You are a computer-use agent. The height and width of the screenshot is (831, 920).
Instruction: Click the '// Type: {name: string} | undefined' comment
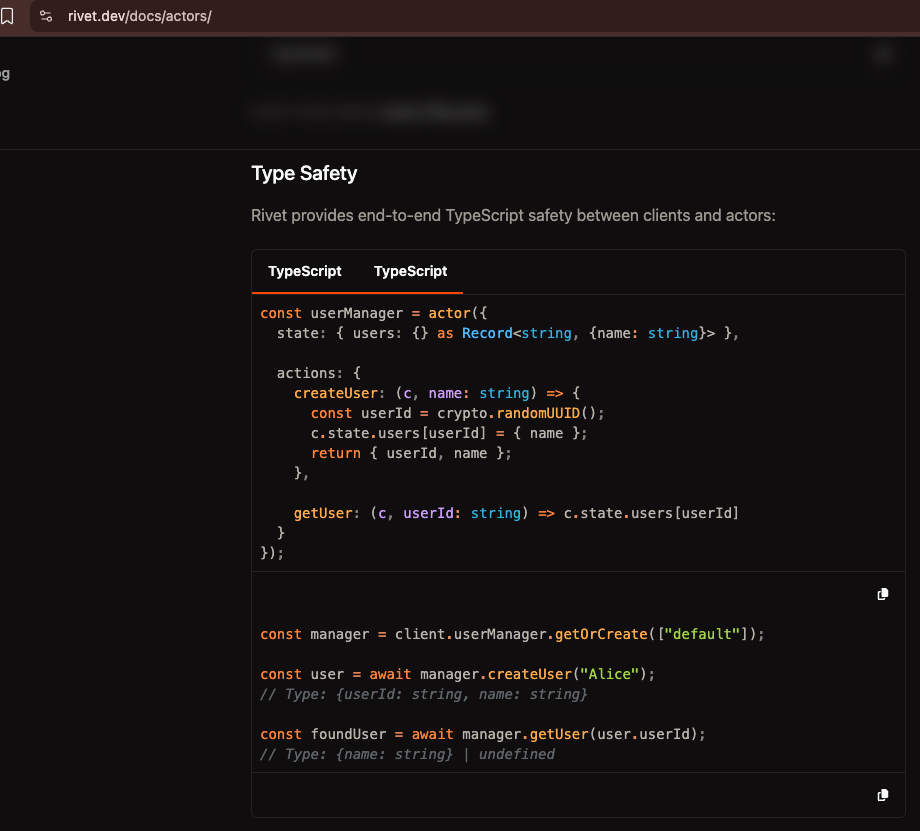tap(407, 754)
